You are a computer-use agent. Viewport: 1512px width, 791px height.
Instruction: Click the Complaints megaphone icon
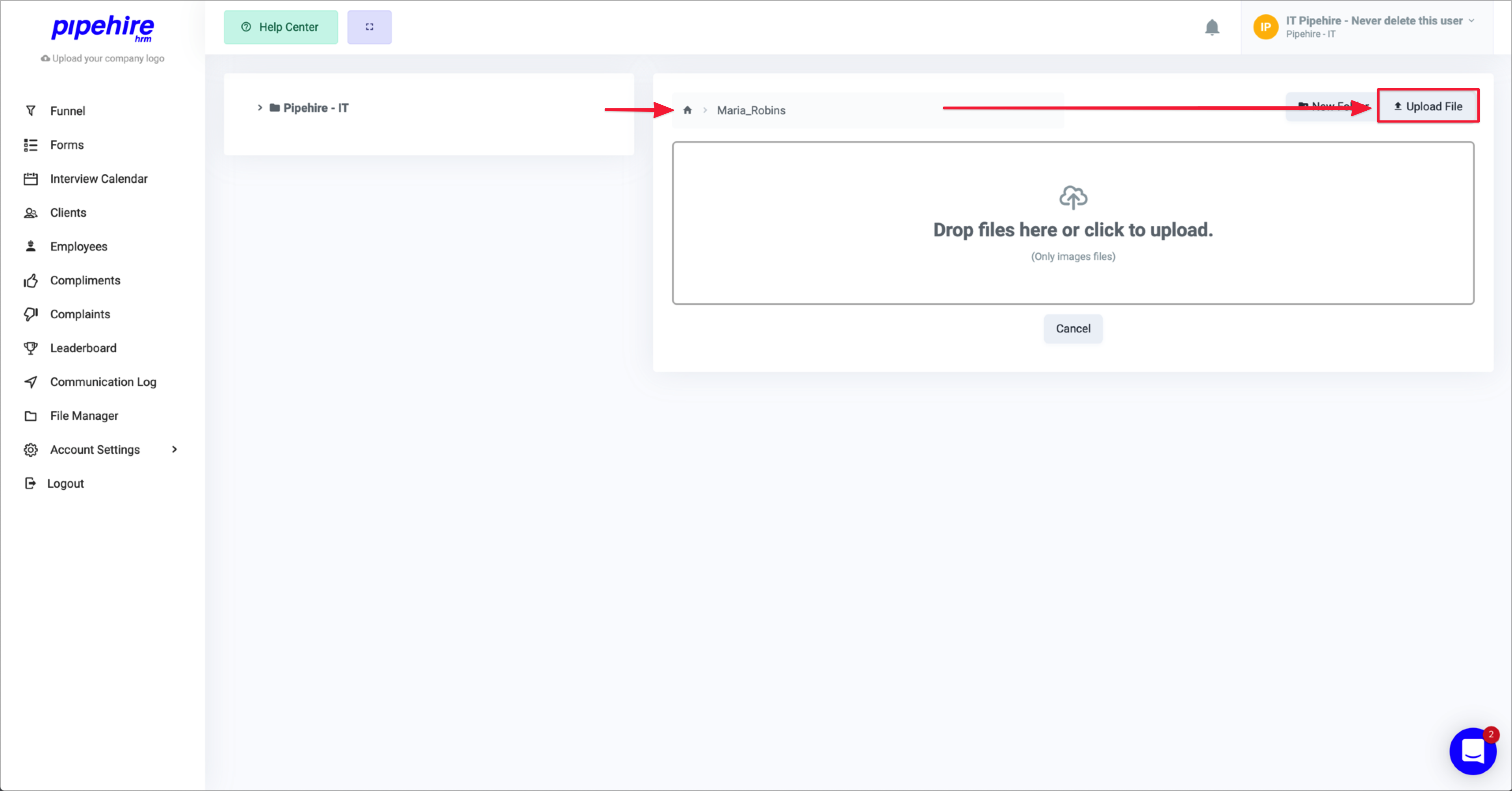point(31,314)
